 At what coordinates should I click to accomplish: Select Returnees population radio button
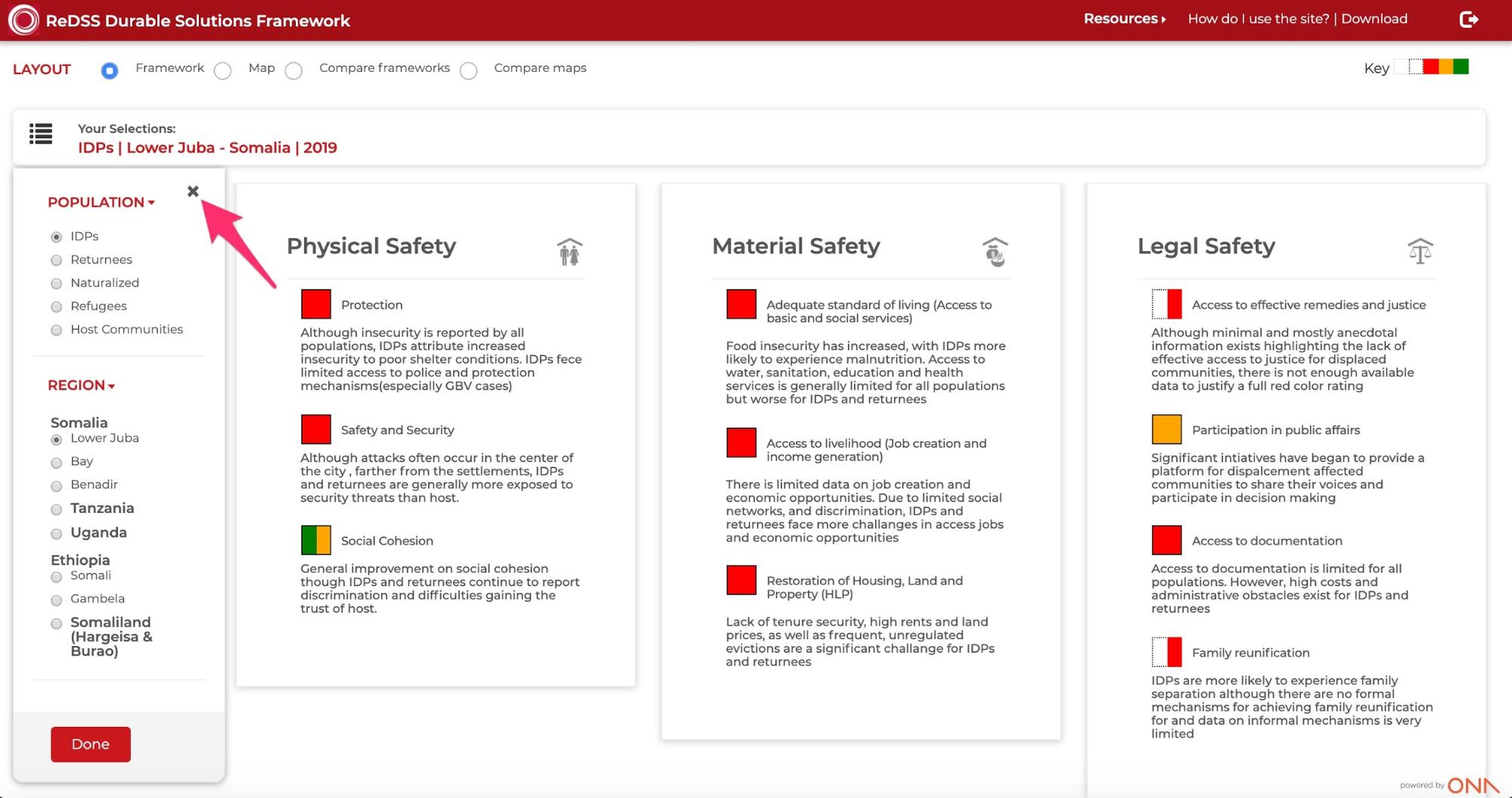56,261
